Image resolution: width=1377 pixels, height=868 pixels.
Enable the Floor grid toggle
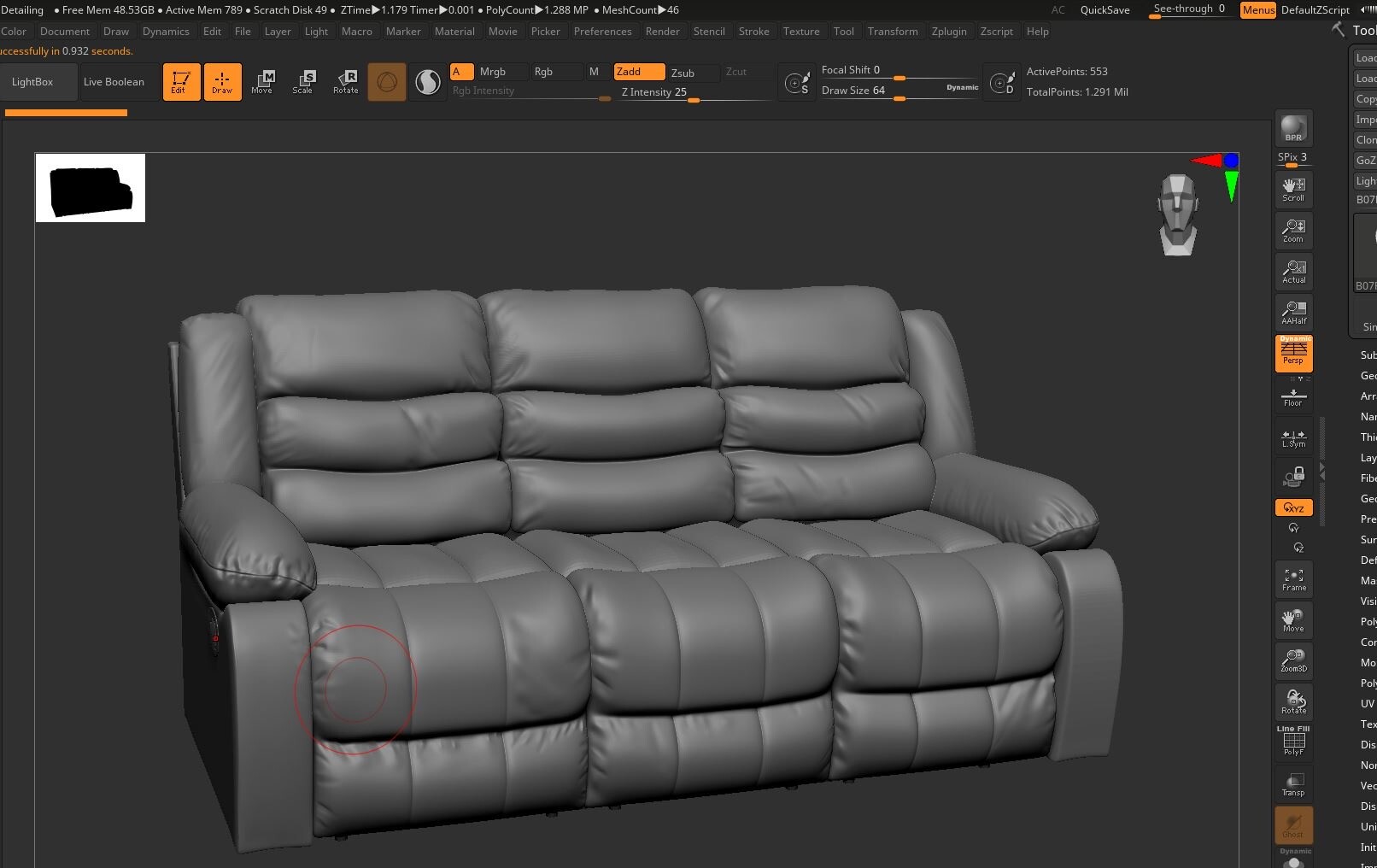pyautogui.click(x=1292, y=396)
